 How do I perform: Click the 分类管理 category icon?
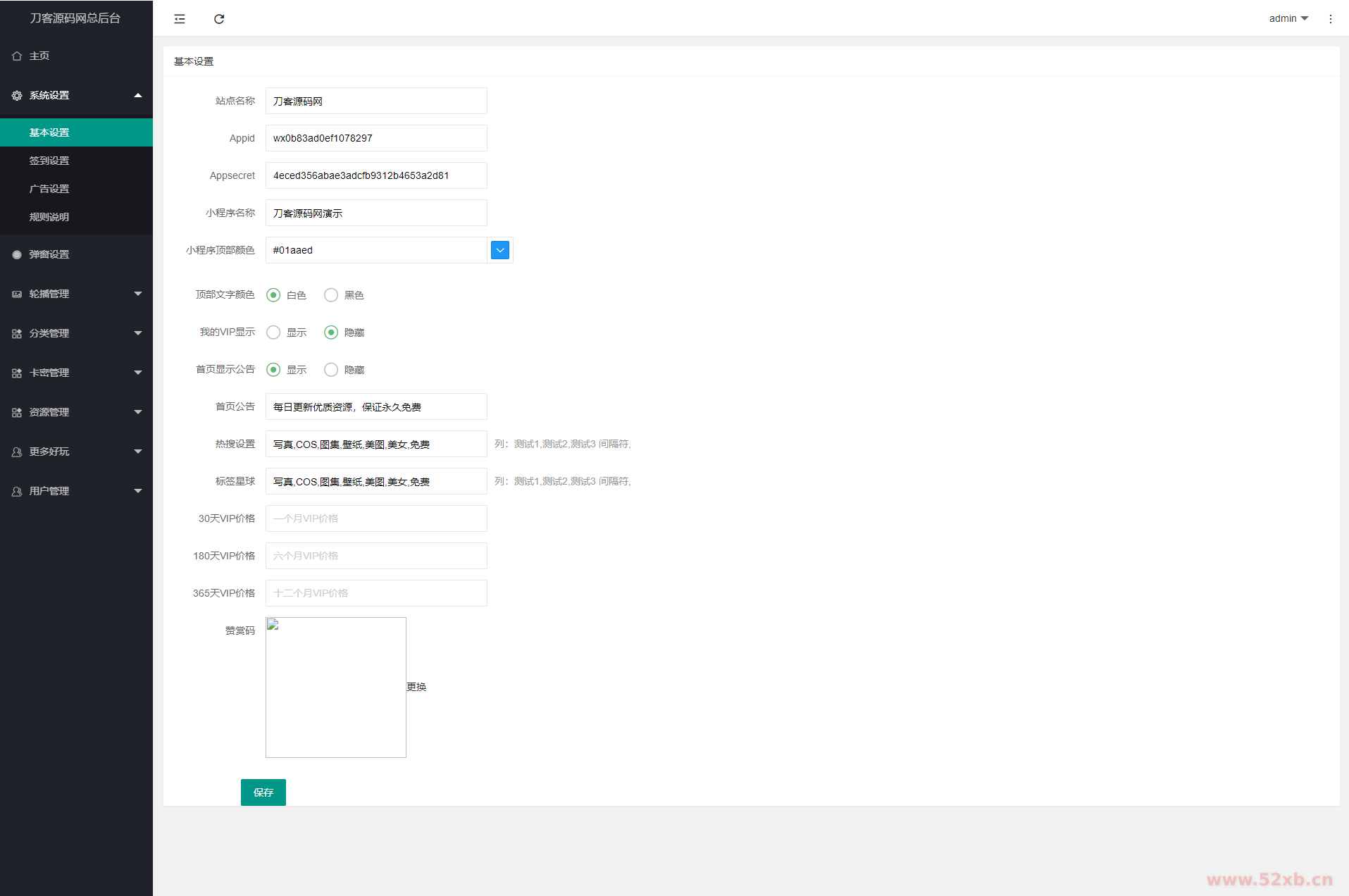point(17,334)
